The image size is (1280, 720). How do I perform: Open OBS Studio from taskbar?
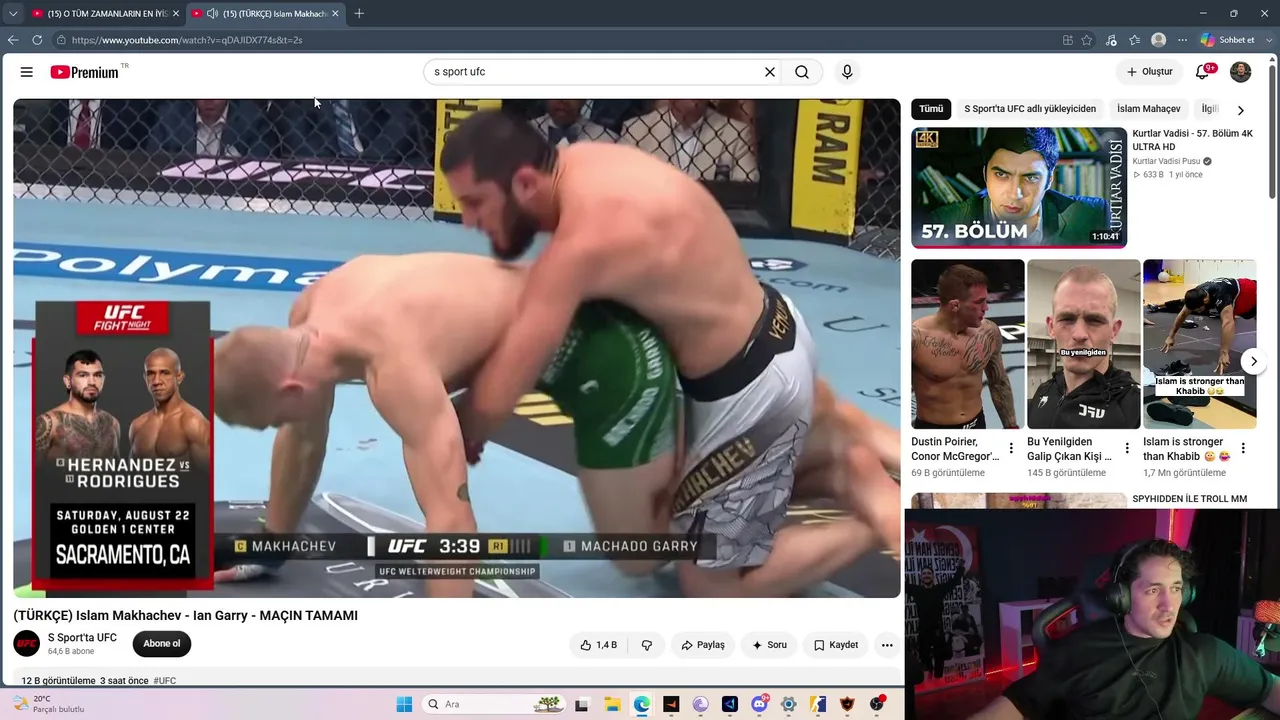877,704
